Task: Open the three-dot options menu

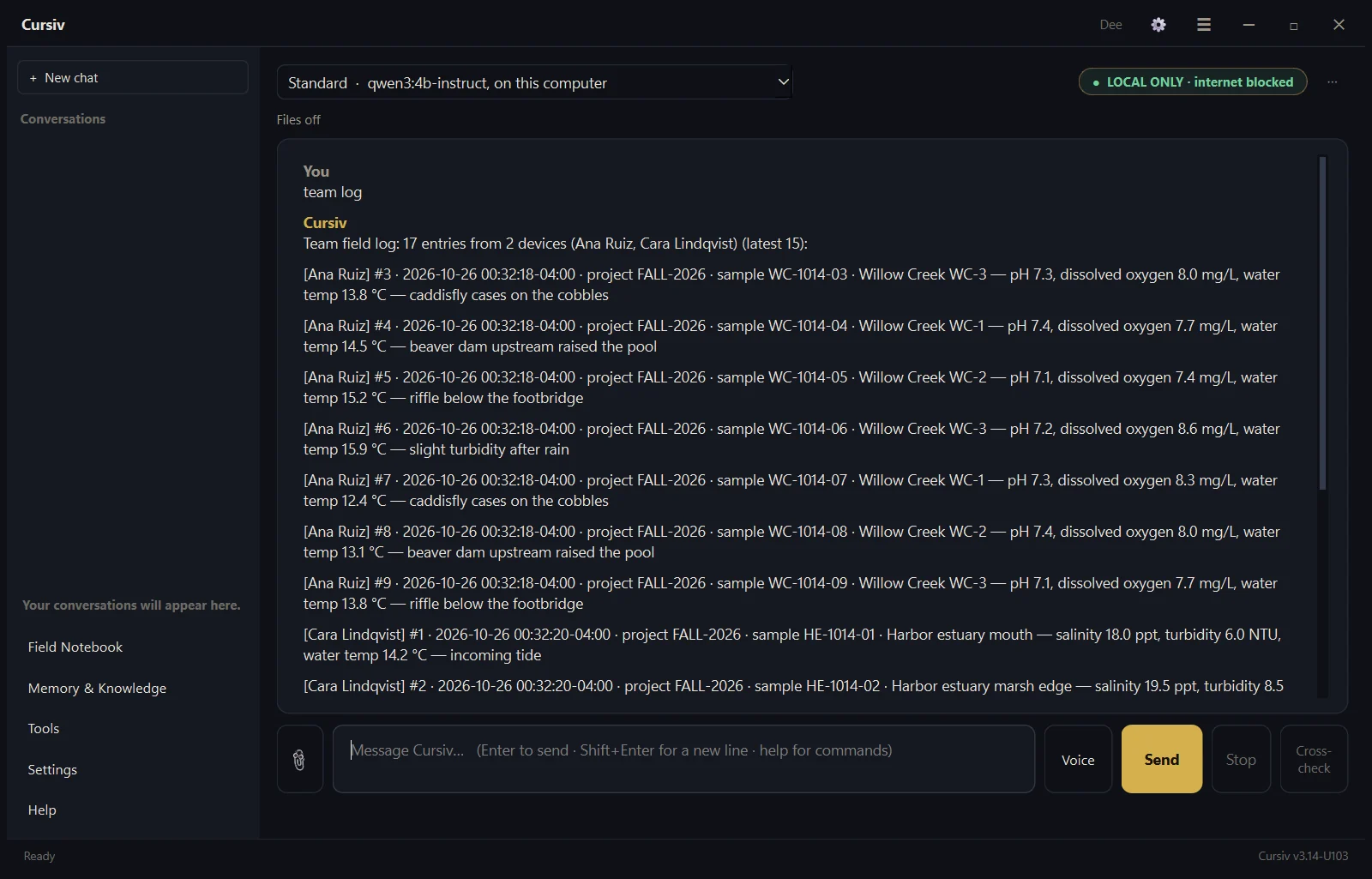Action: click(1332, 82)
